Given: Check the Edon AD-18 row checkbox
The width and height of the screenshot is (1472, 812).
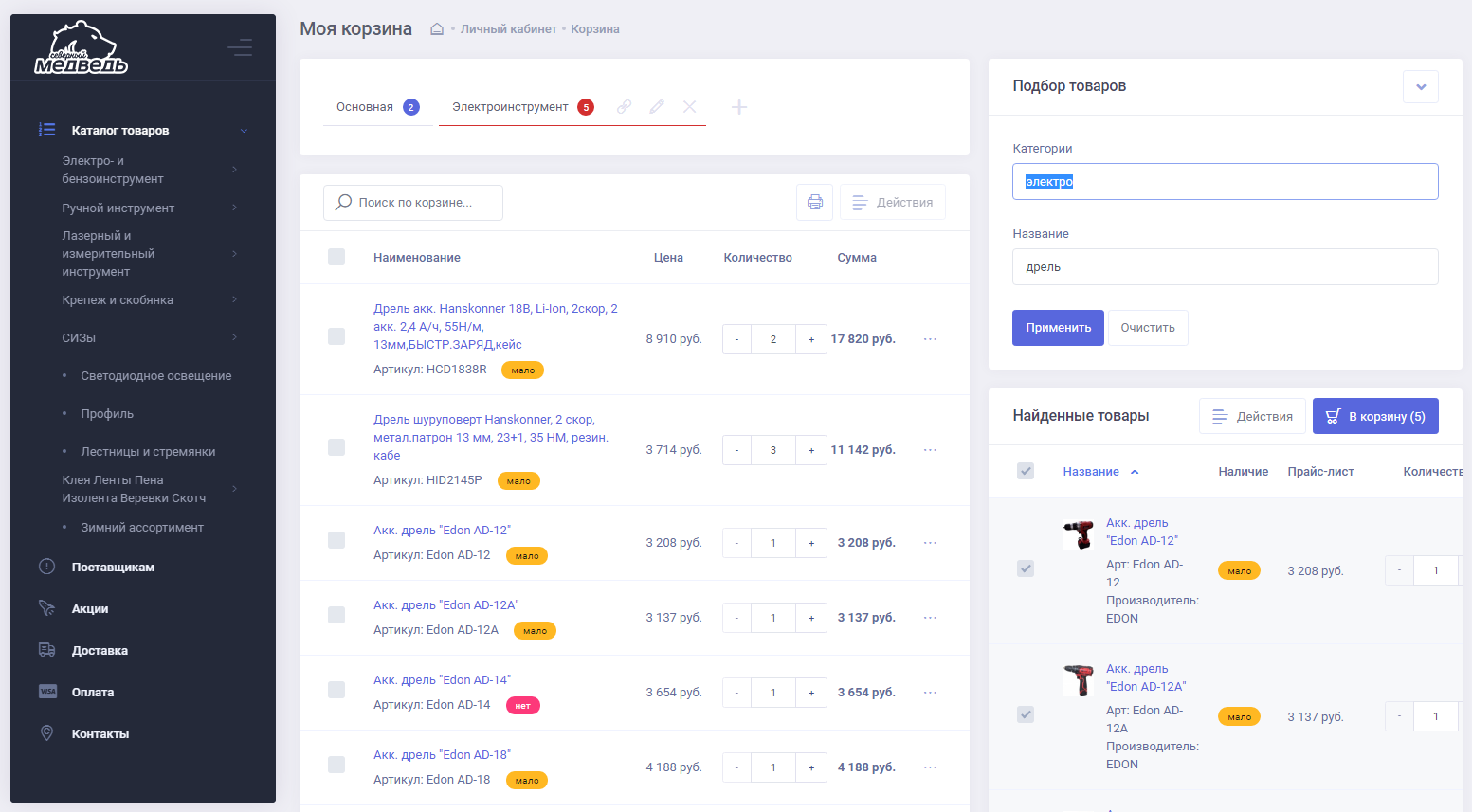Looking at the screenshot, I should coord(336,765).
